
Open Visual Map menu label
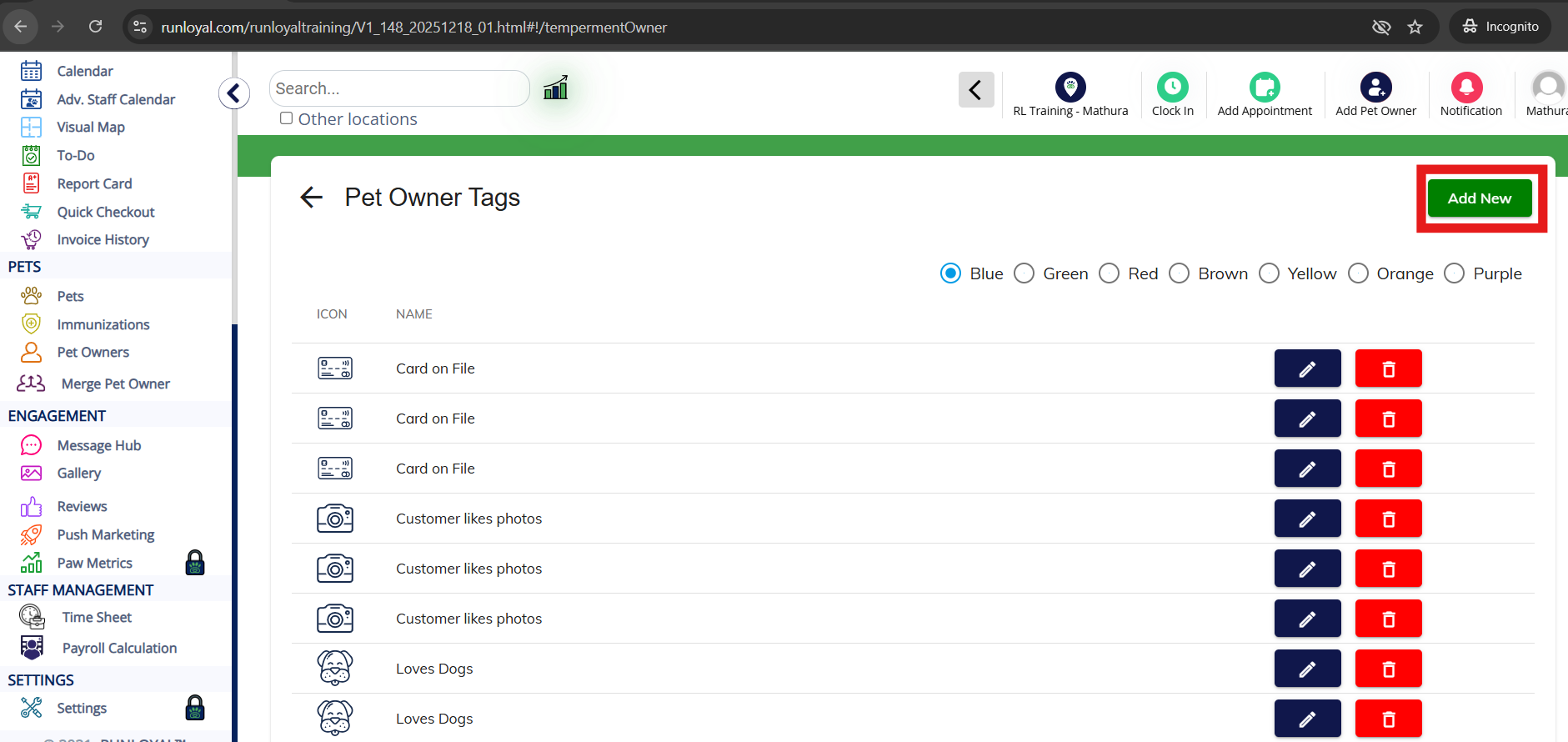tap(91, 127)
